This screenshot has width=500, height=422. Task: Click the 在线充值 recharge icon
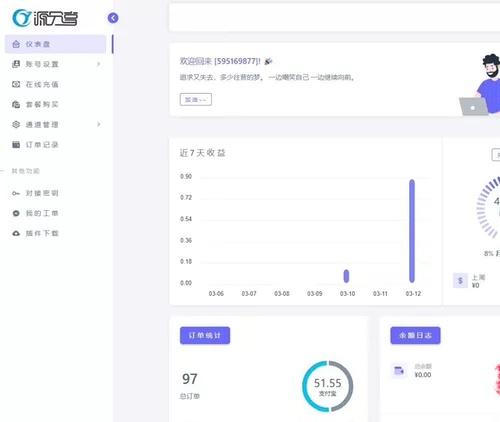tap(16, 84)
